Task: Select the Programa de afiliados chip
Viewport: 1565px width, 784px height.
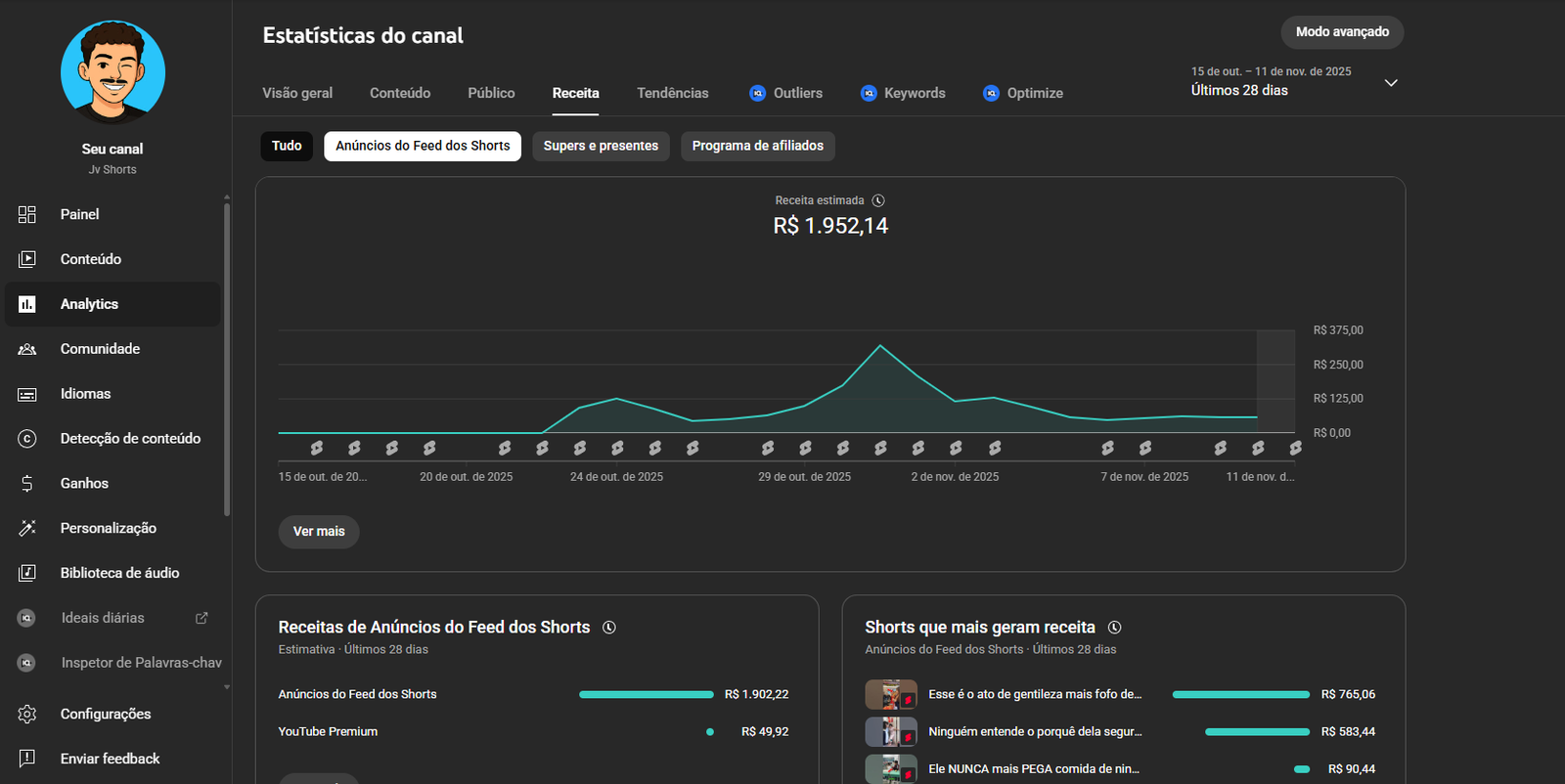Action: [x=757, y=146]
